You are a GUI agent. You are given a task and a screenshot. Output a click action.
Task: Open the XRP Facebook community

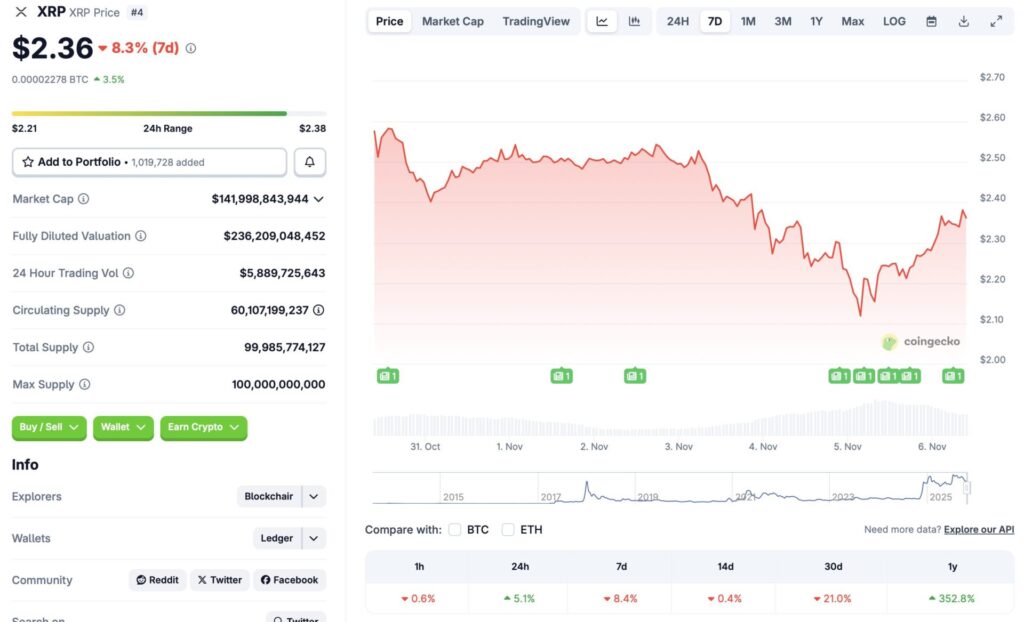(289, 579)
